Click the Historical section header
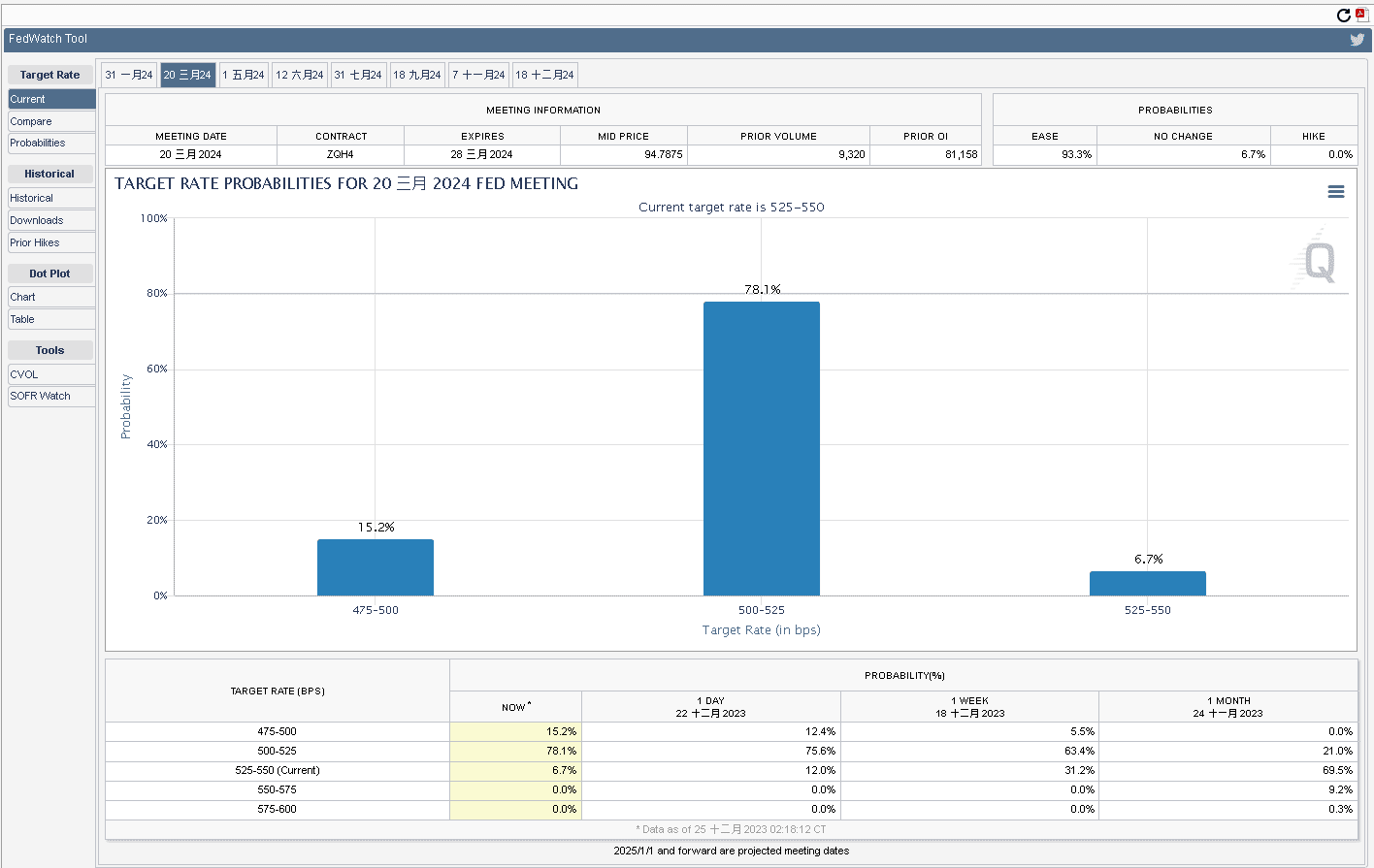Viewport: 1374px width, 868px height. coord(50,174)
